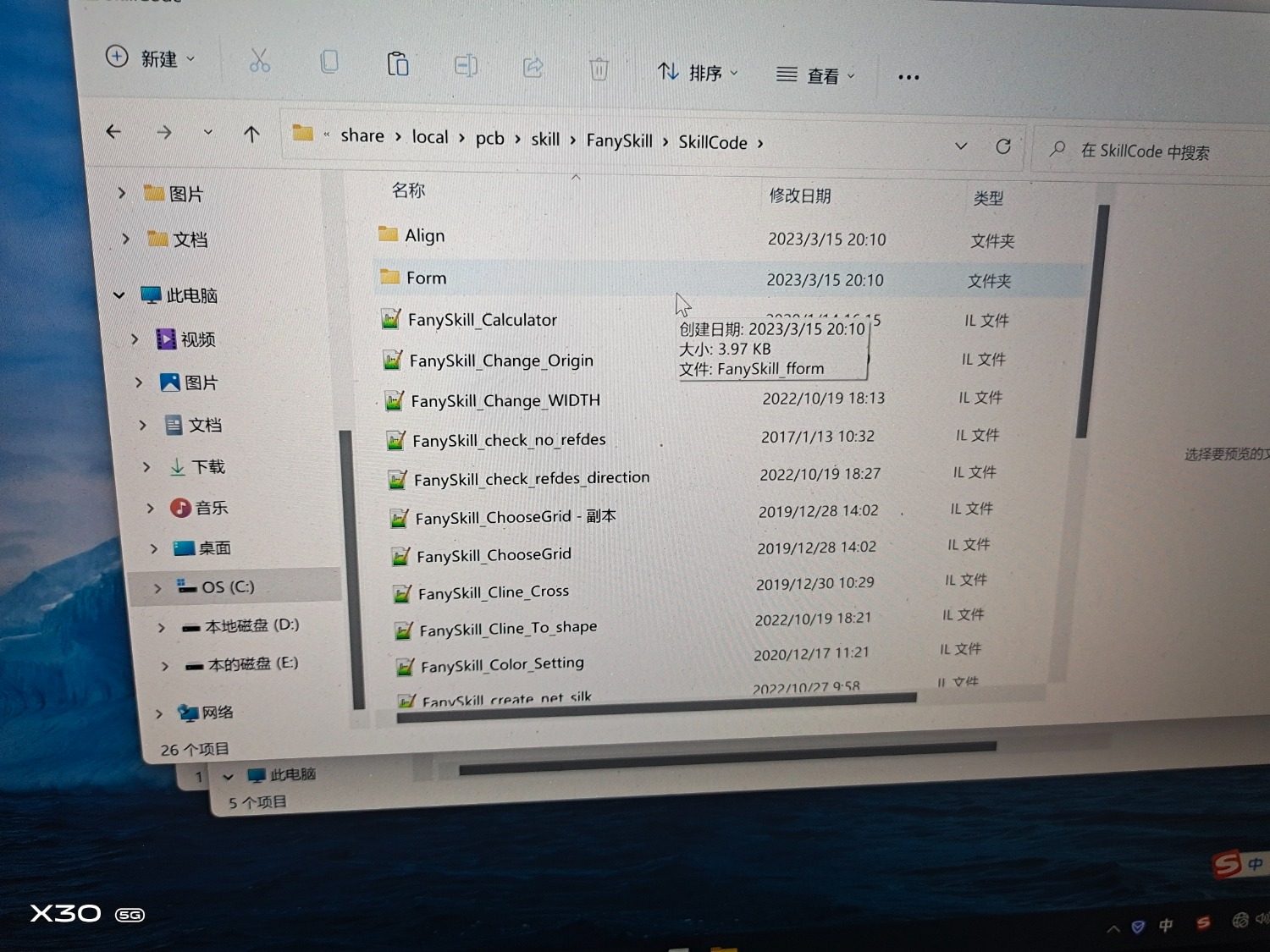Click the Paste clipboard icon
The height and width of the screenshot is (952, 1270).
(398, 63)
